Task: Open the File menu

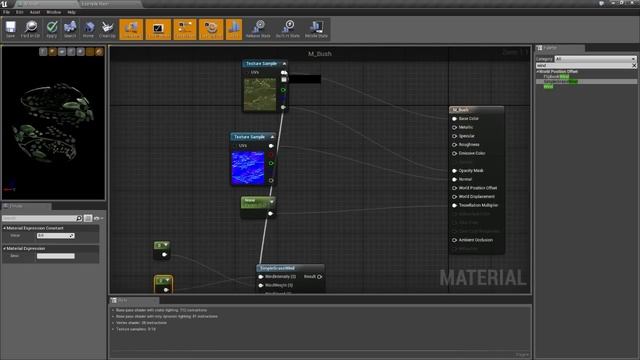Action: 7,12
